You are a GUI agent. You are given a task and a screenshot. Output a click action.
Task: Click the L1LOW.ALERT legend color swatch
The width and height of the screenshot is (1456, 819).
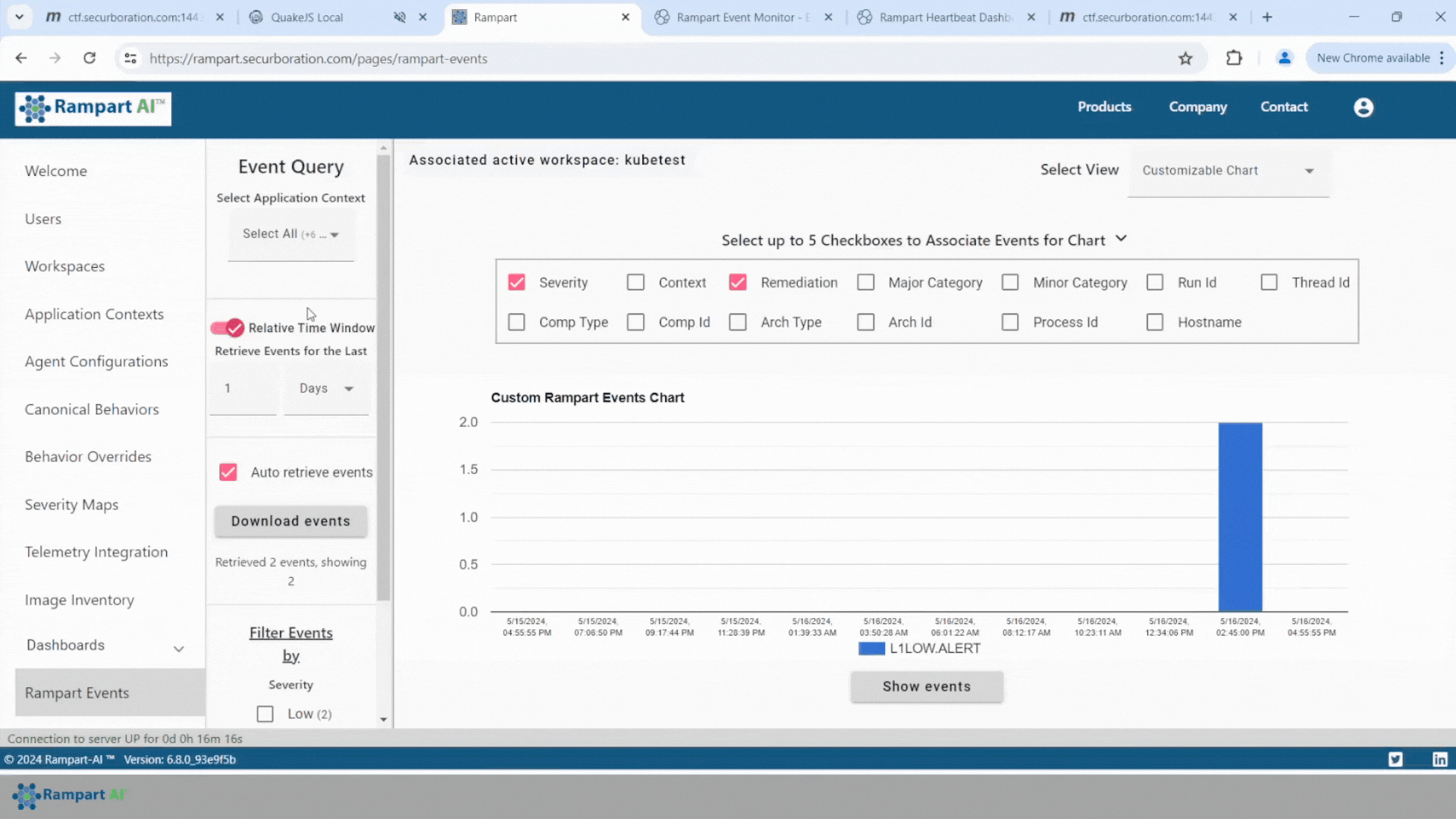pyautogui.click(x=871, y=649)
